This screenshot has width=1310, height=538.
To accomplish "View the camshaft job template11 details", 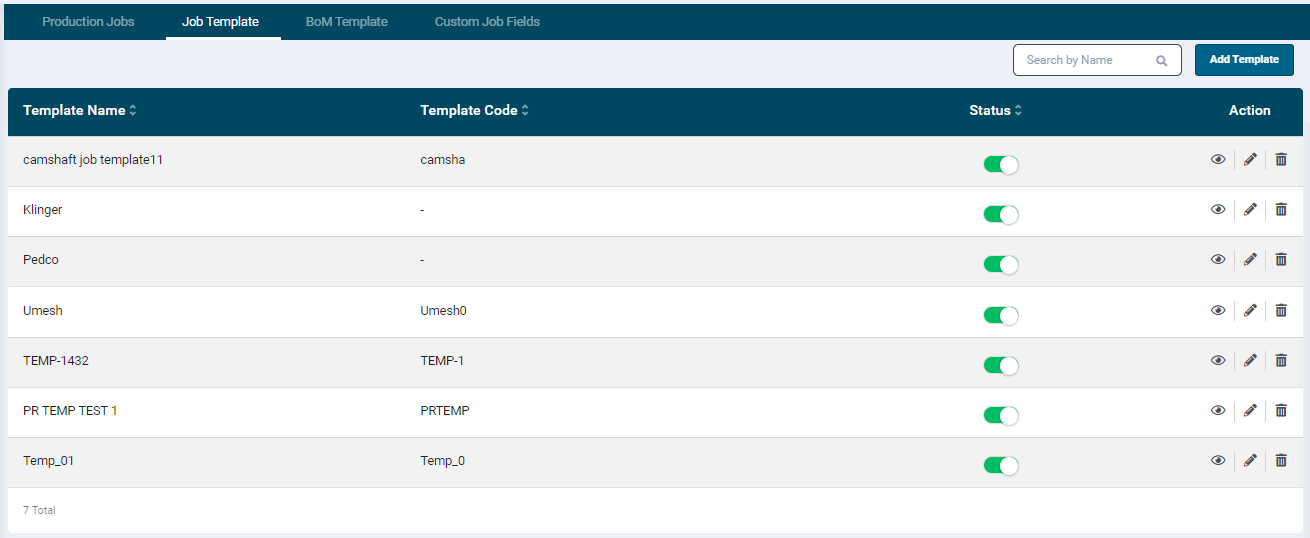I will (x=1218, y=159).
